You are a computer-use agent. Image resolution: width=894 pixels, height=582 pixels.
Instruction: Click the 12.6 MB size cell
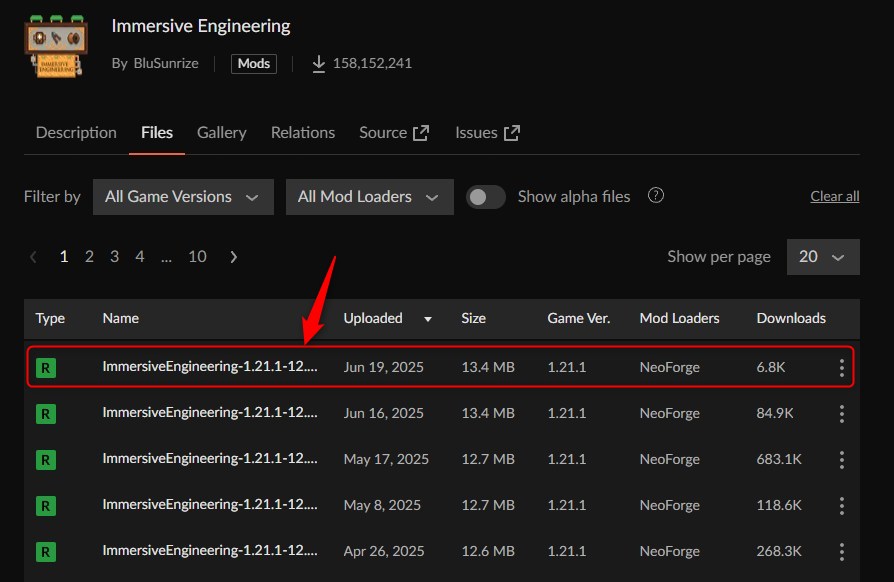click(x=488, y=552)
